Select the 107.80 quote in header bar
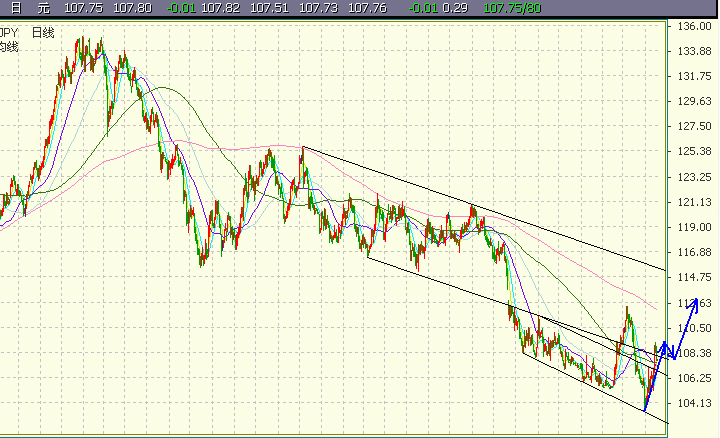 click(x=132, y=8)
